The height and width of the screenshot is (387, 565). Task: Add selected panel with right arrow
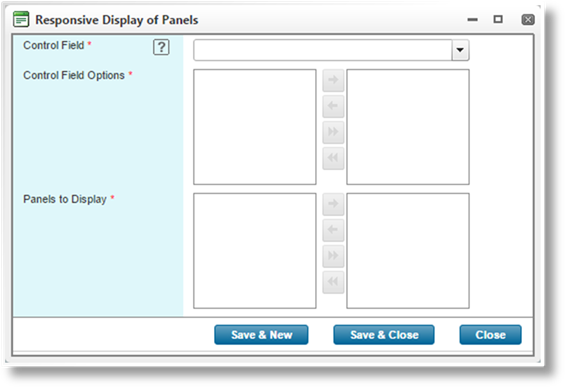click(333, 204)
